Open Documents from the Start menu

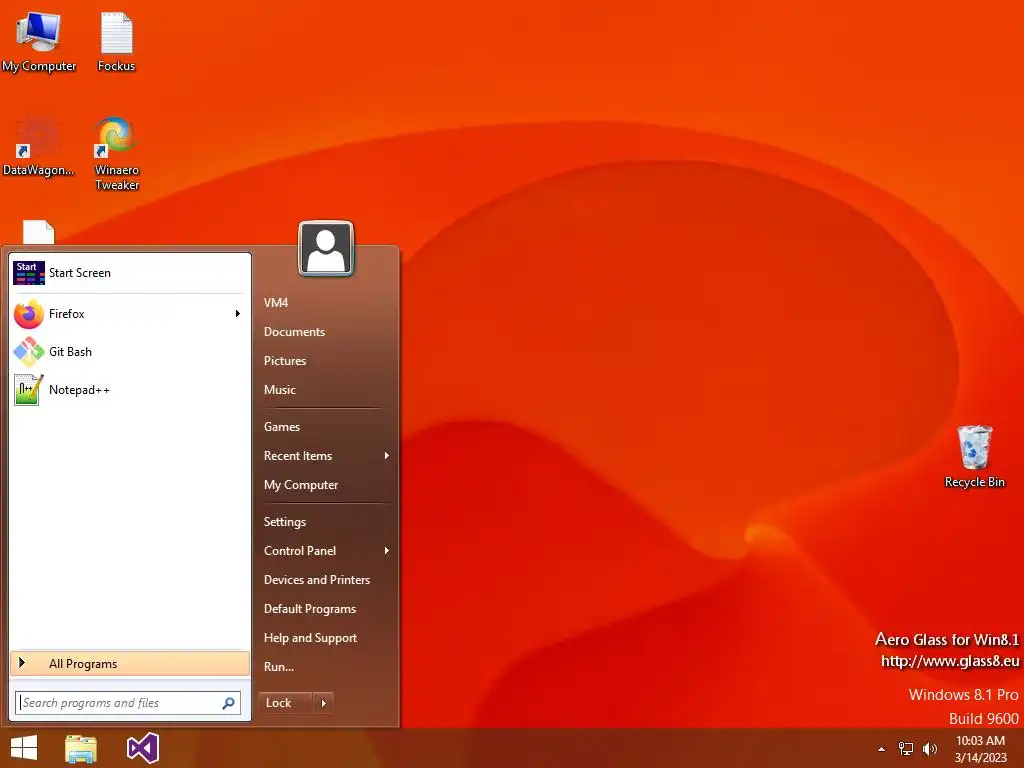(x=294, y=332)
